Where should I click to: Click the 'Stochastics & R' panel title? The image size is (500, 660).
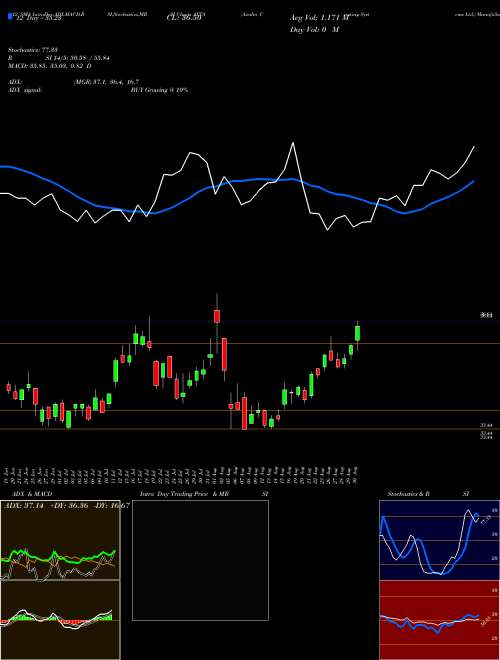[409, 494]
